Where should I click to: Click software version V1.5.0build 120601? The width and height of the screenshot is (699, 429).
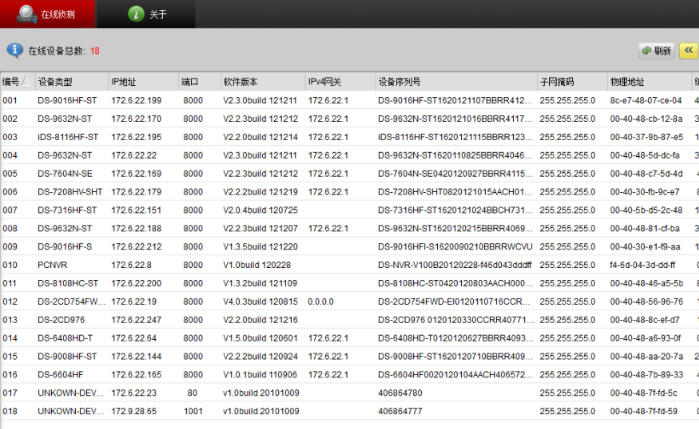coord(260,338)
